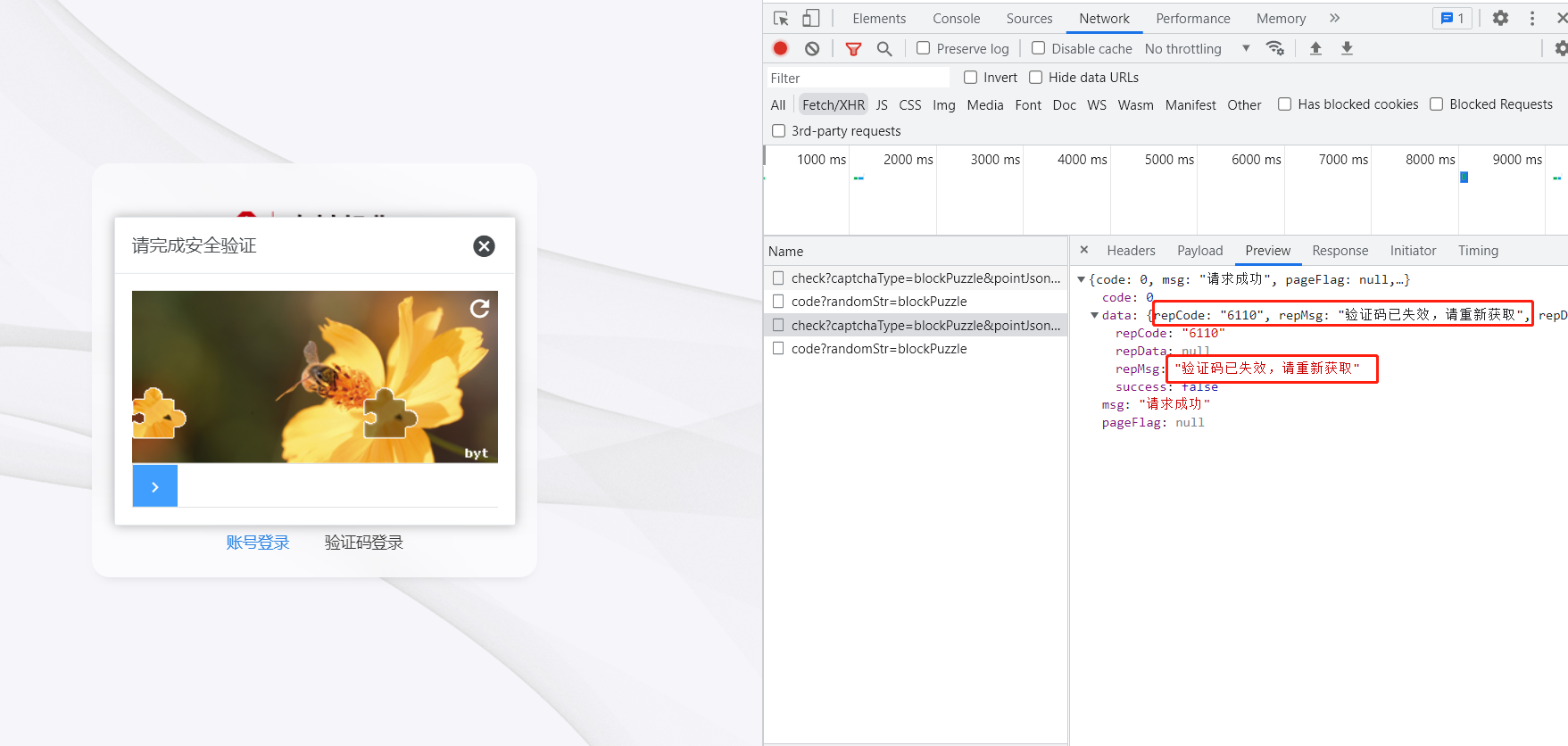Export HAR file with download arrow

1347,48
